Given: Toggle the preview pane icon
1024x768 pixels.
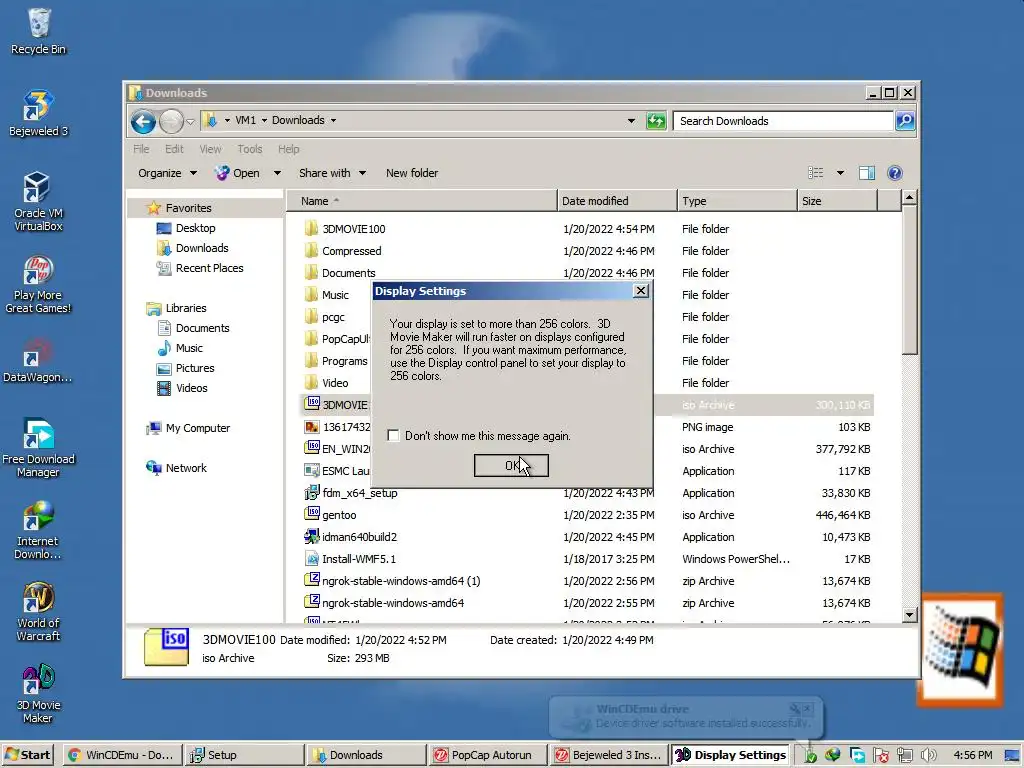Looking at the screenshot, I should click(x=867, y=173).
